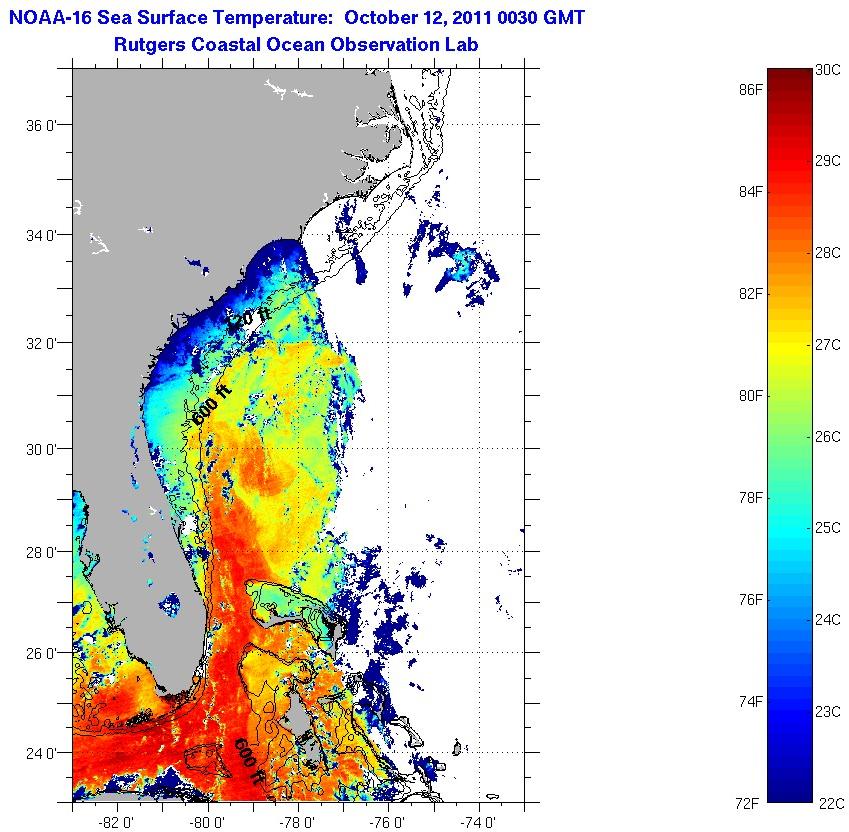Click the 120 ft depth contour label
Viewport: 849px width, 832px height.
[x=248, y=319]
